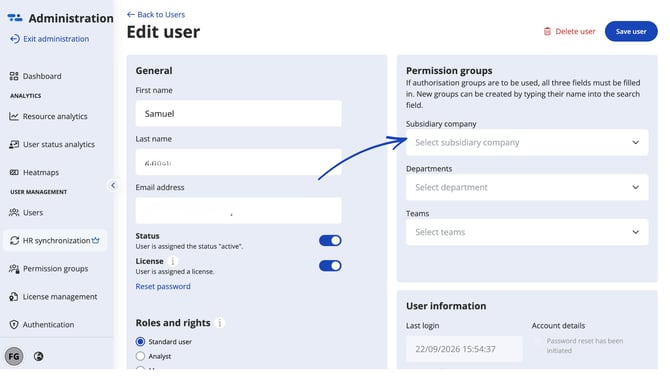This screenshot has width=670, height=376.
Task: Click the info icon next to License
Action: (x=173, y=261)
